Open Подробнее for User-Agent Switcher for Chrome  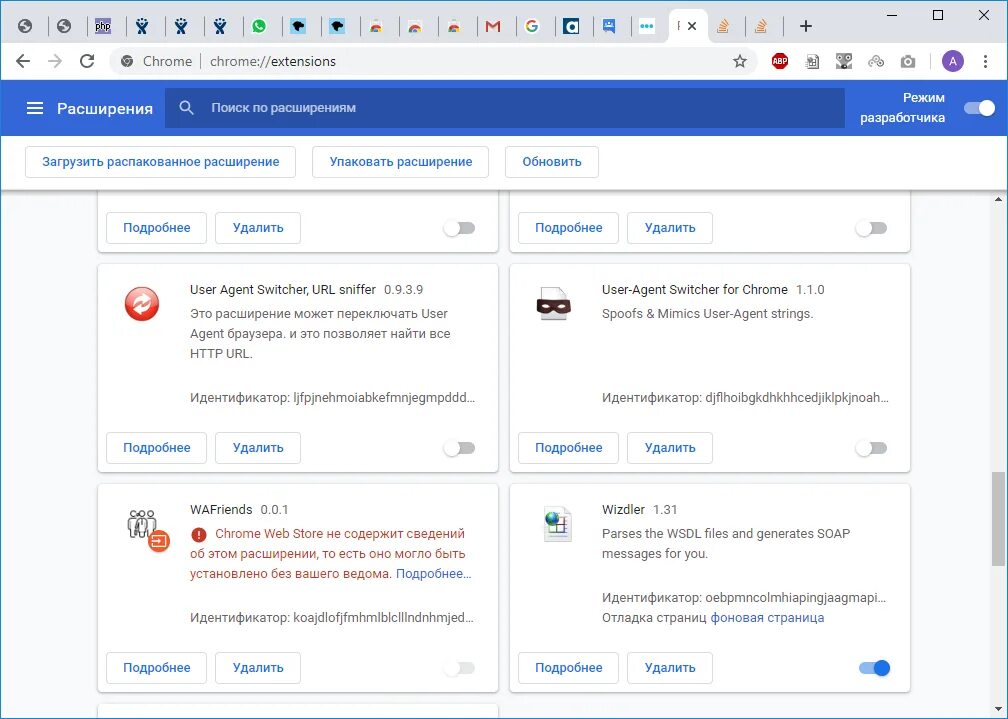click(568, 448)
